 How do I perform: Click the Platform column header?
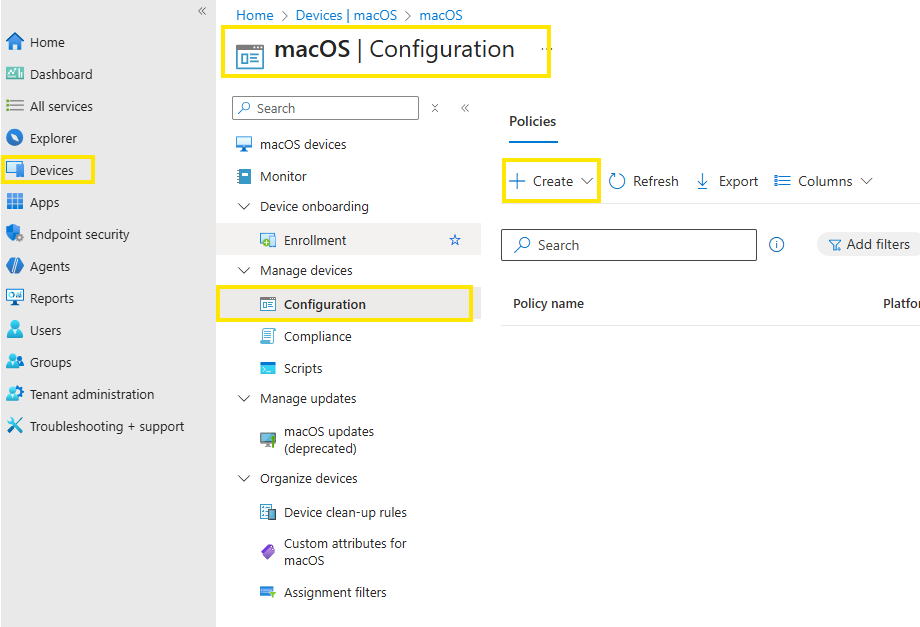click(x=901, y=303)
